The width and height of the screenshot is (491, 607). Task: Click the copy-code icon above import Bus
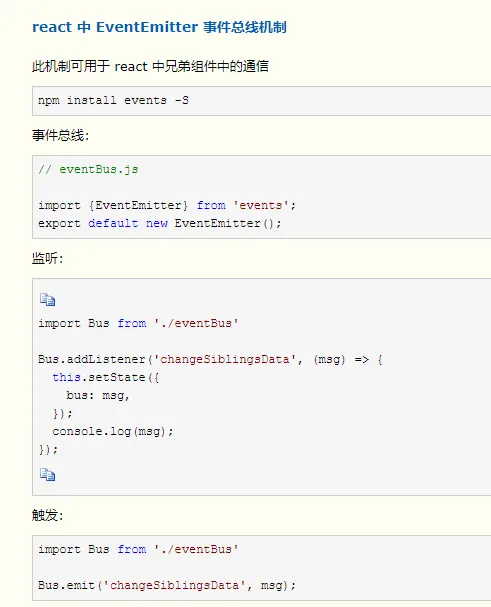tap(48, 300)
